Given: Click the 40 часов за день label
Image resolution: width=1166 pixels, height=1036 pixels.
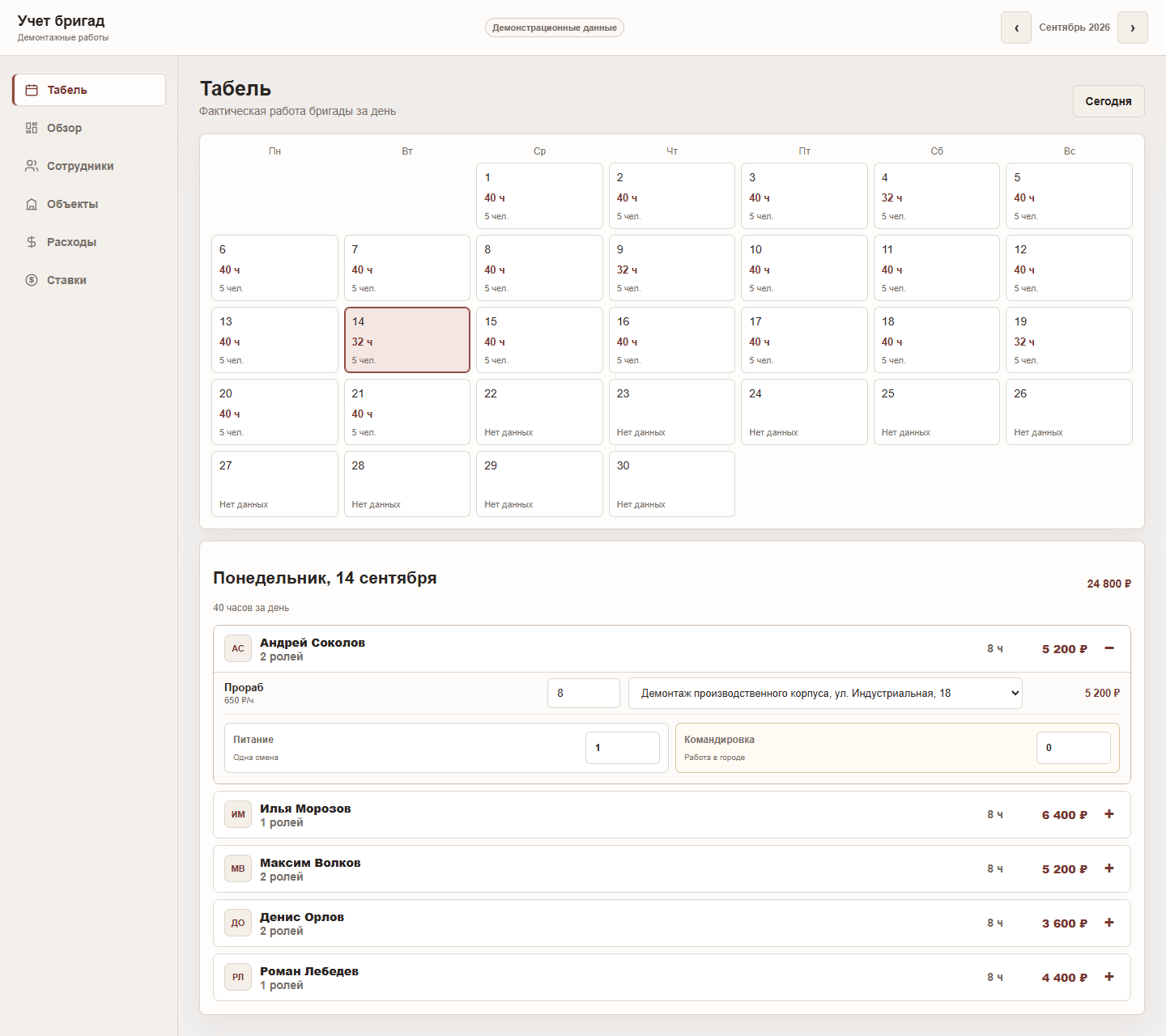Looking at the screenshot, I should click(251, 608).
